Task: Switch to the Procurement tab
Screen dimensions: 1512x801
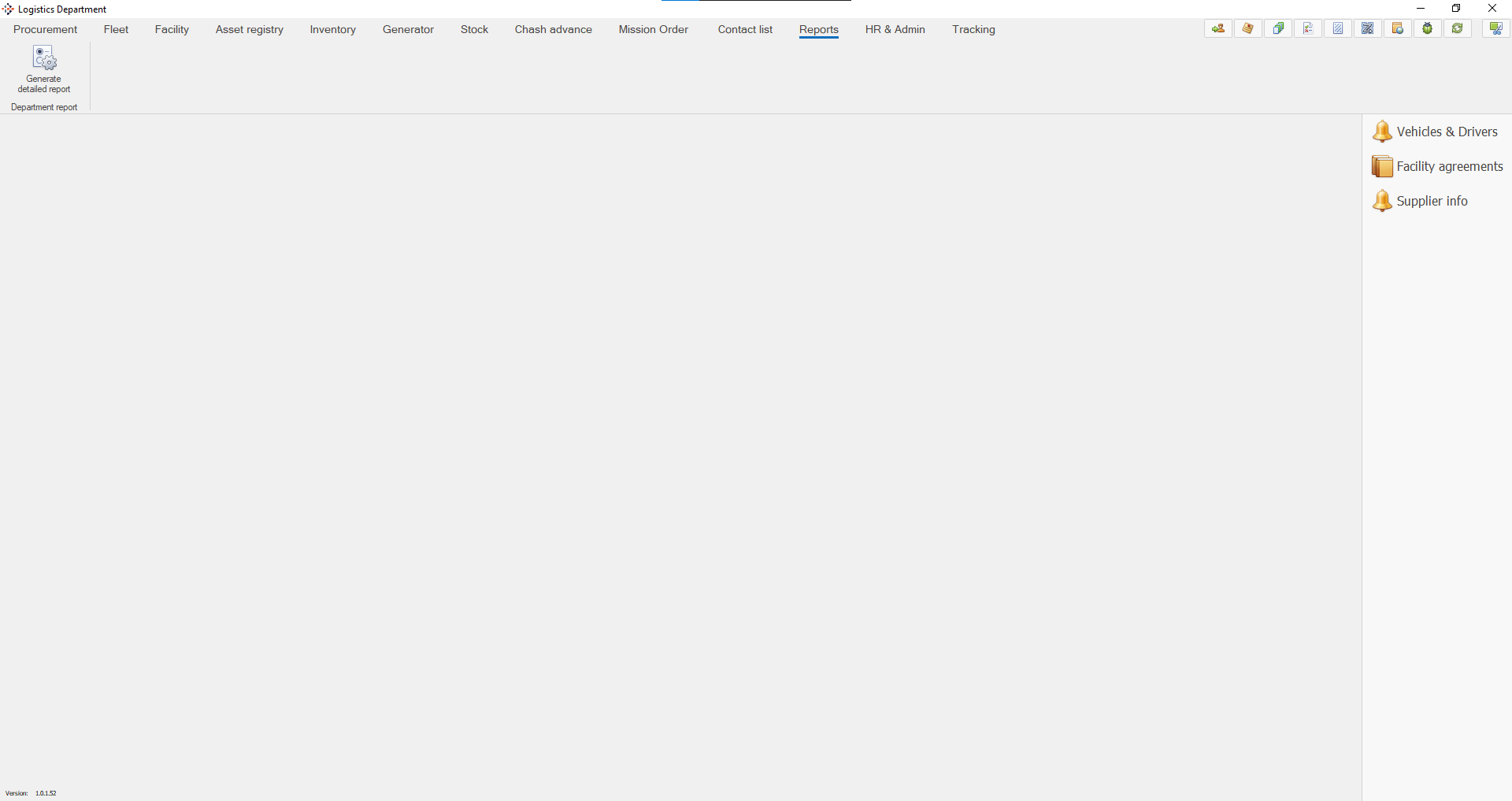Action: (45, 29)
